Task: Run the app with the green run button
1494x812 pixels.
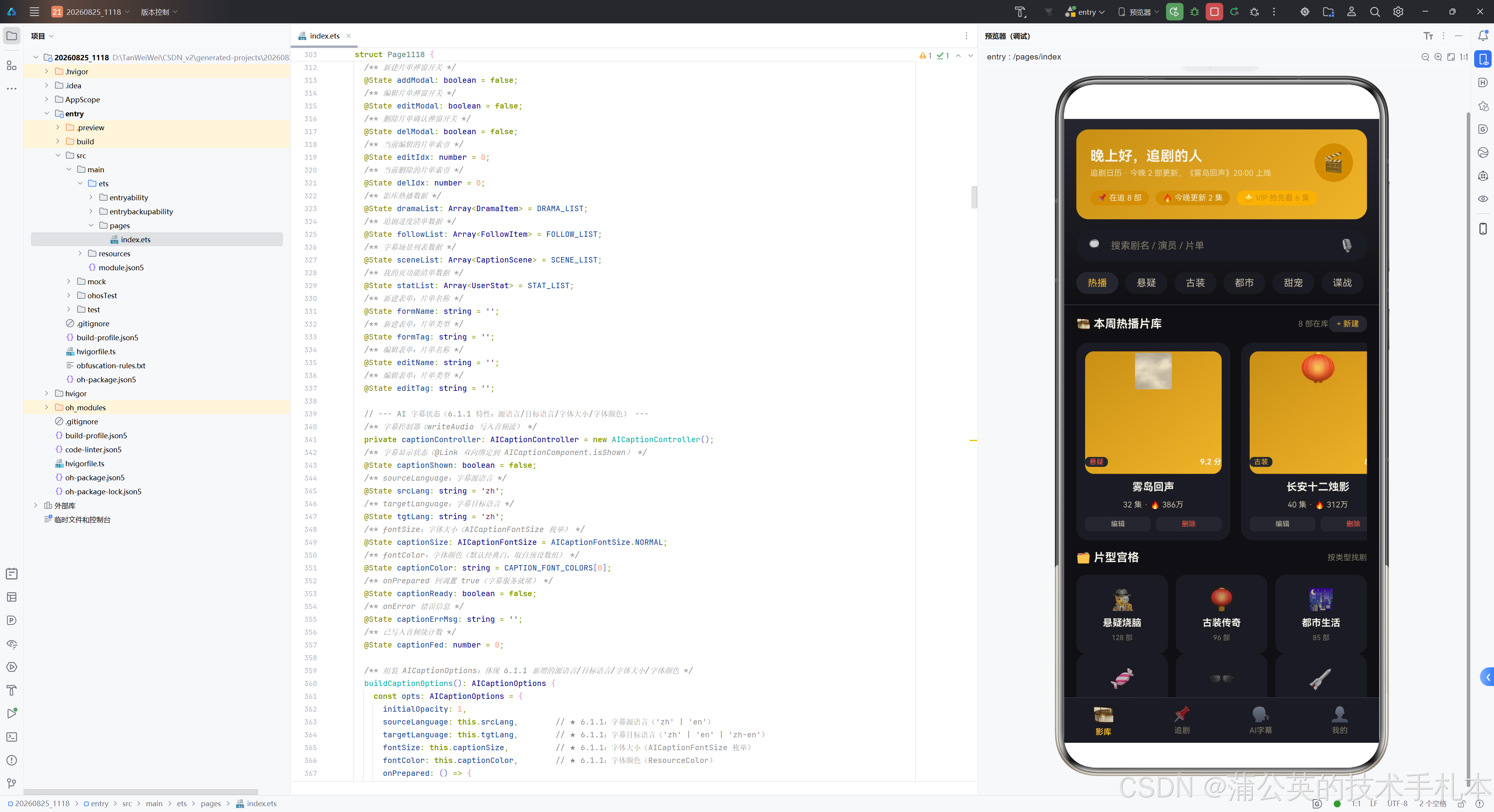Action: (1175, 12)
